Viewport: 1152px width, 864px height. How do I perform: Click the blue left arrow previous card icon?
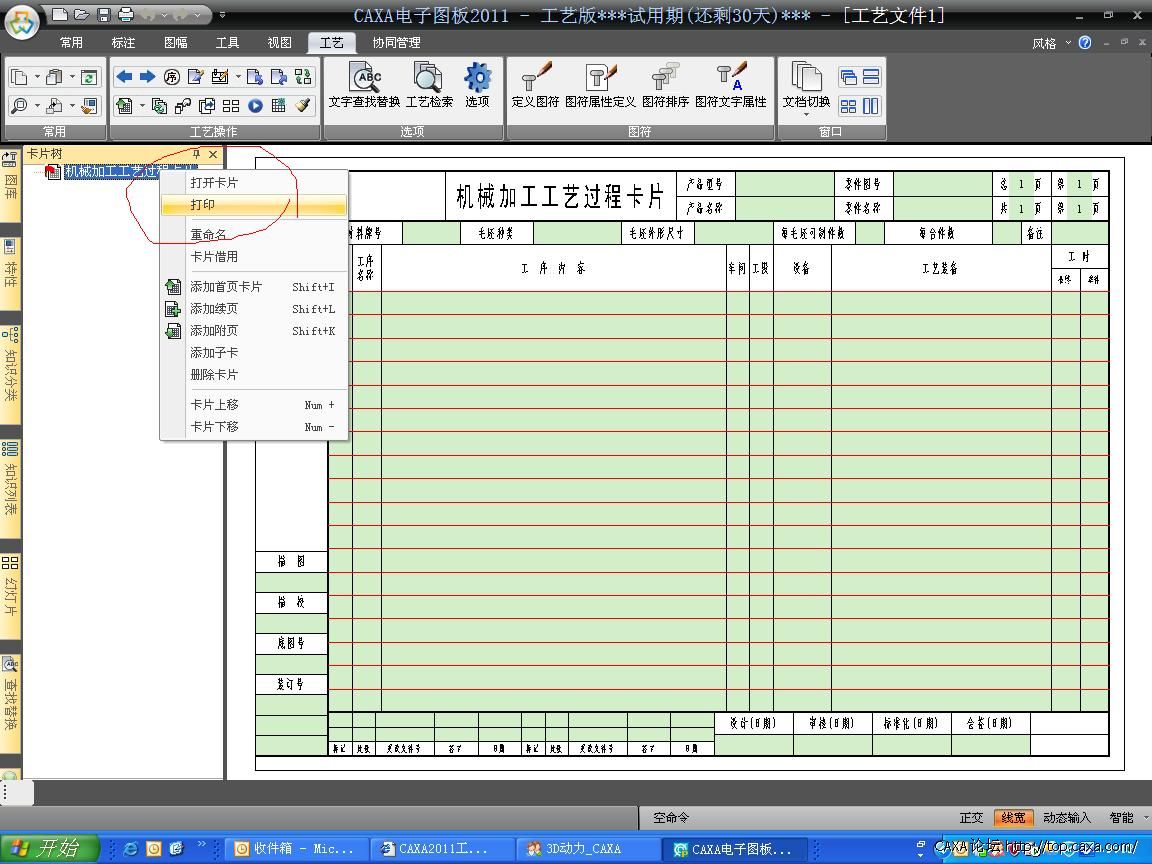pyautogui.click(x=124, y=77)
